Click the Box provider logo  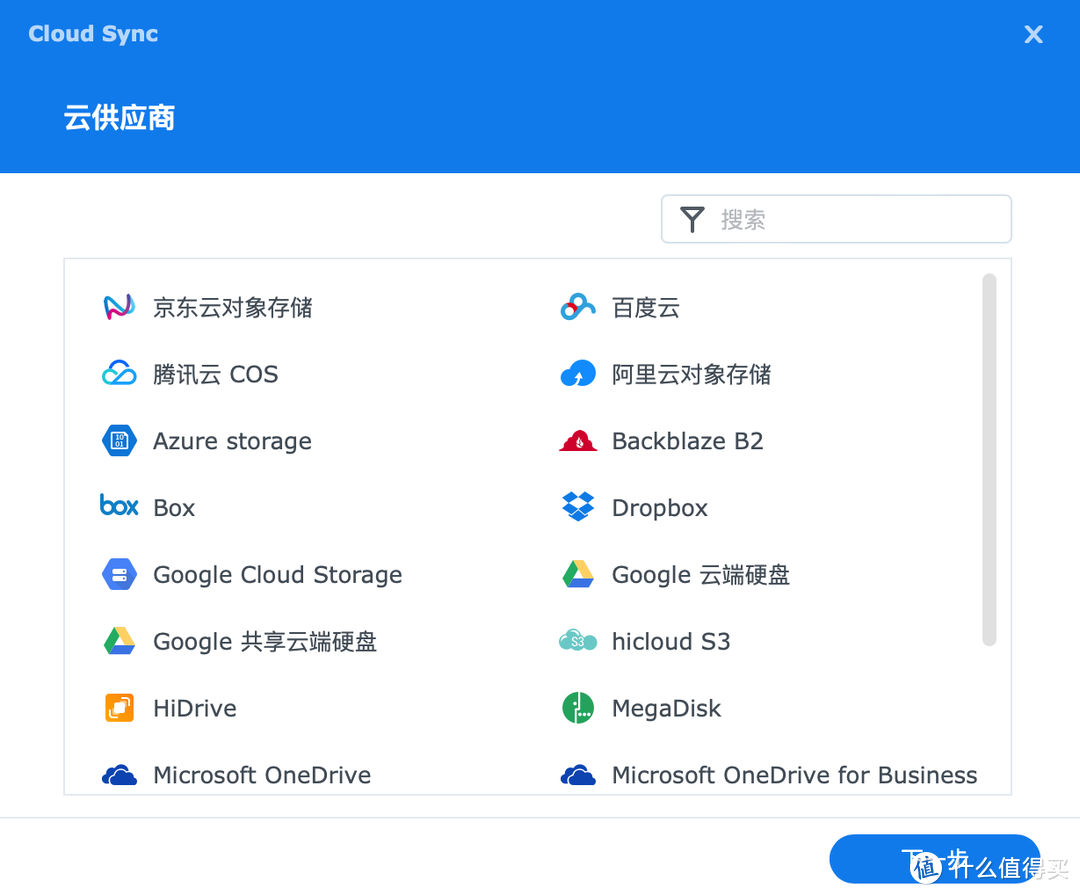tap(119, 507)
